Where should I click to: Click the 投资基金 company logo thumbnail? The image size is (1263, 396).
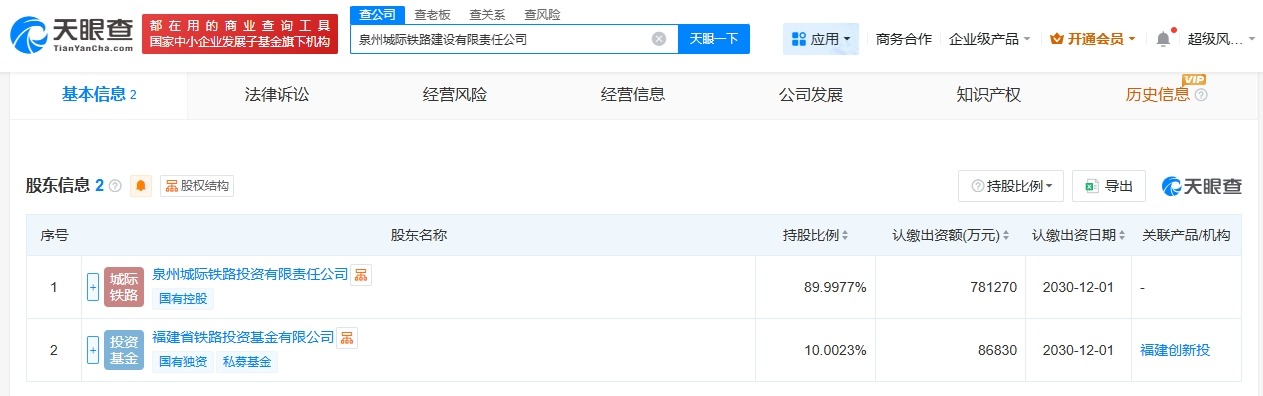click(124, 350)
